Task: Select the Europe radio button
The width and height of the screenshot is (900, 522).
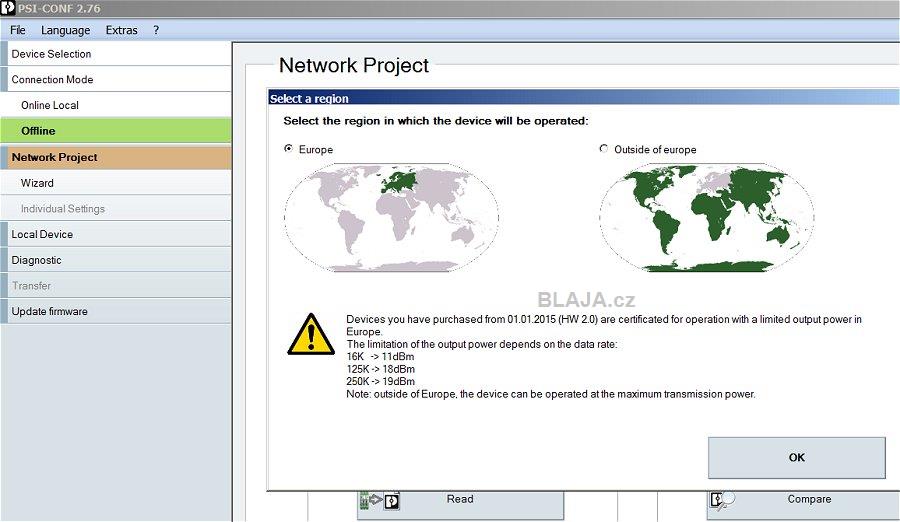Action: click(x=289, y=149)
